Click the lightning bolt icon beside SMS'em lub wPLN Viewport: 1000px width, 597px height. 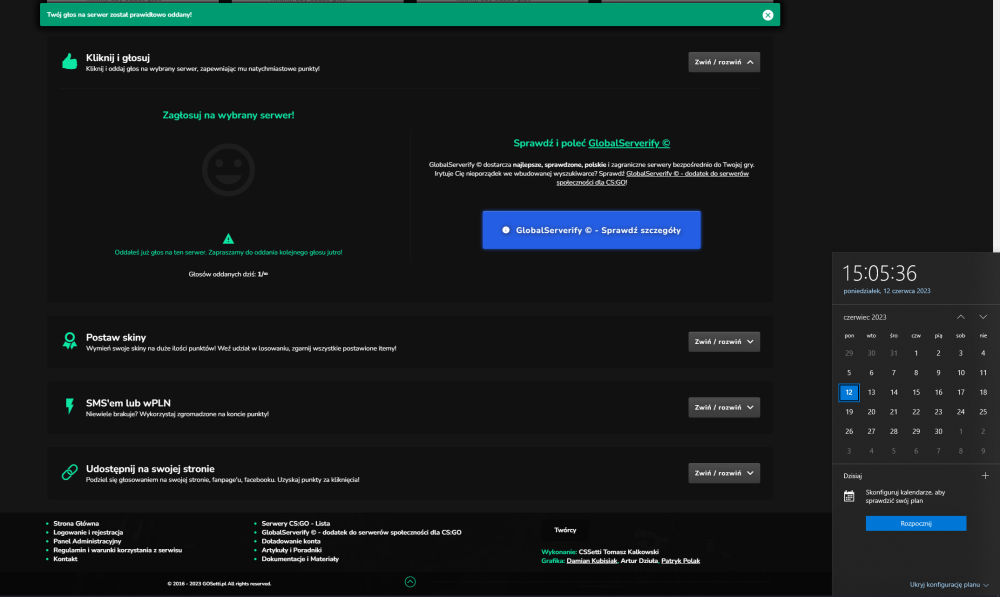pos(70,406)
